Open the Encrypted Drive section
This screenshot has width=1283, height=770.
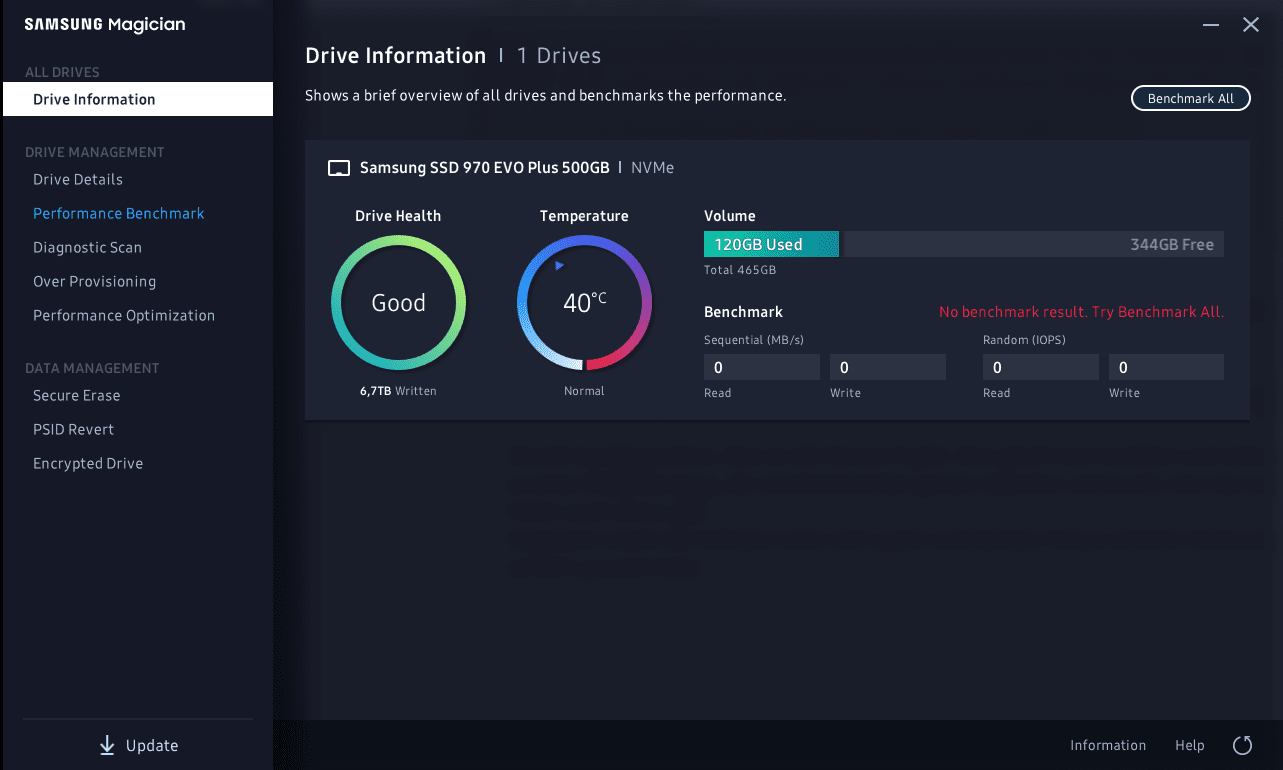(88, 464)
